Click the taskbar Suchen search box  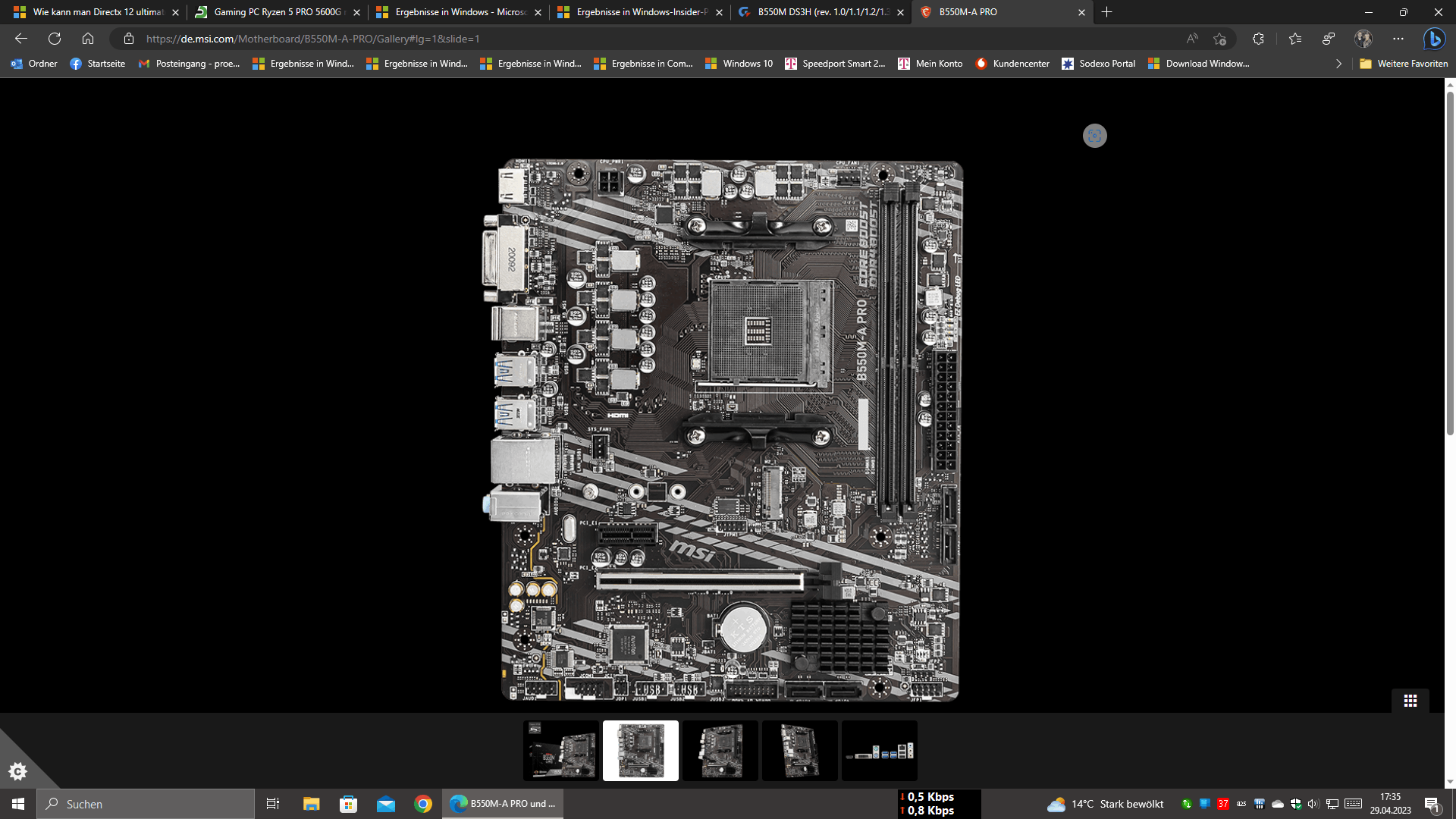[146, 804]
